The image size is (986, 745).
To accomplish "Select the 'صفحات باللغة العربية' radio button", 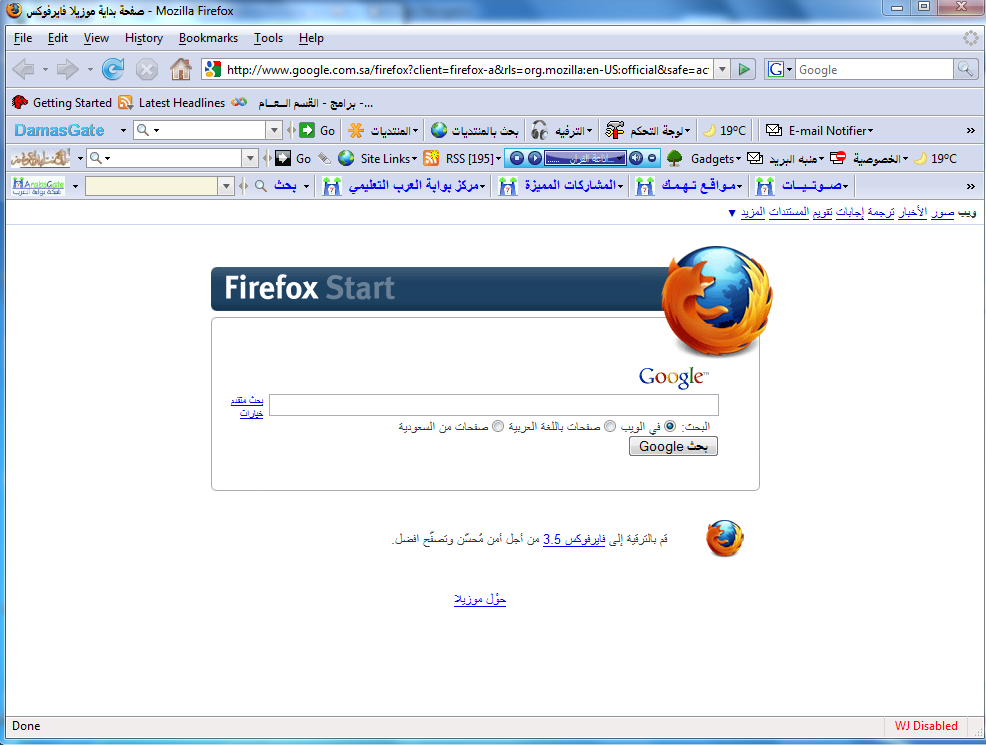I will (610, 426).
